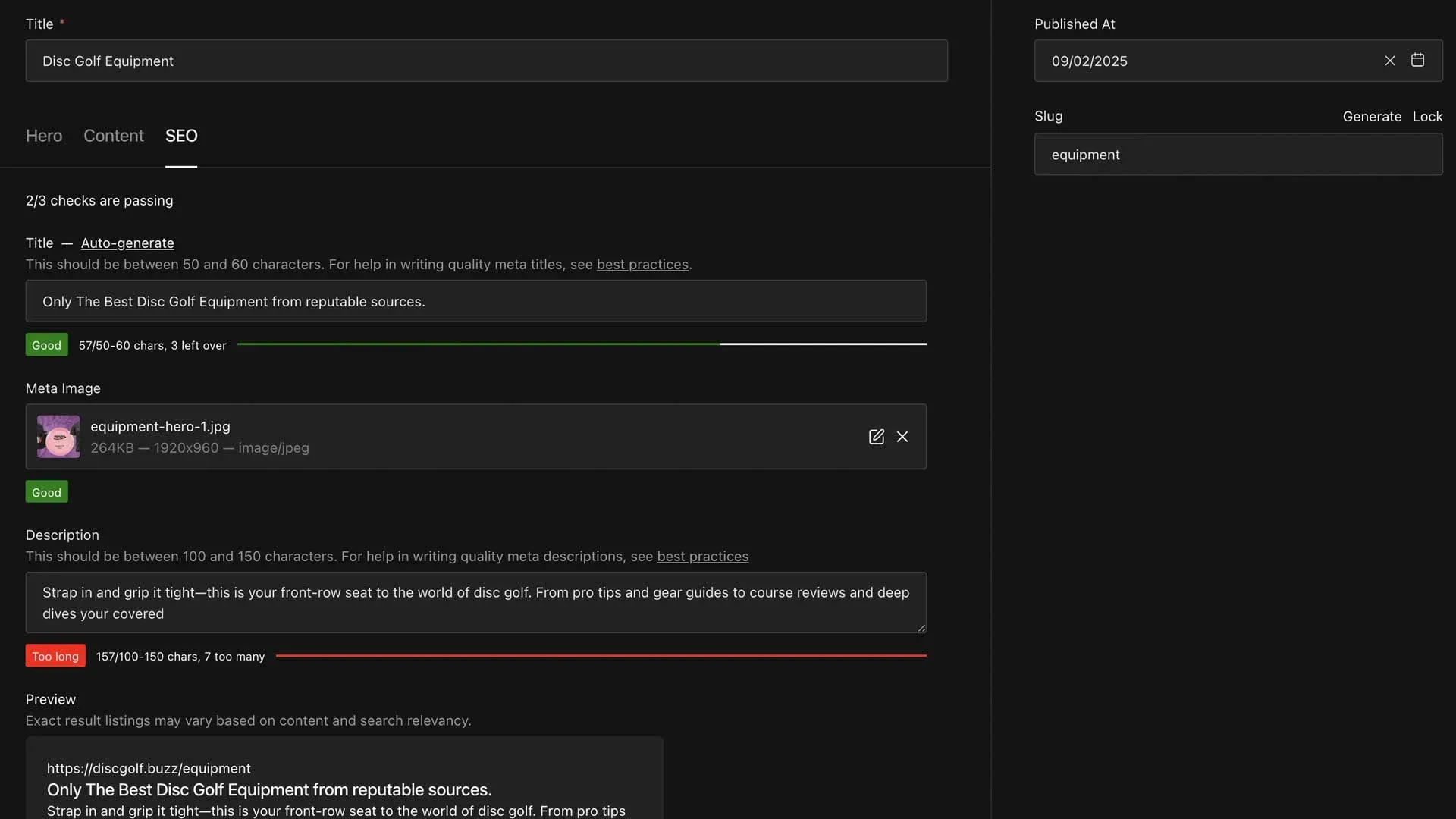Toggle the Good badge below Meta Image

[x=46, y=491]
